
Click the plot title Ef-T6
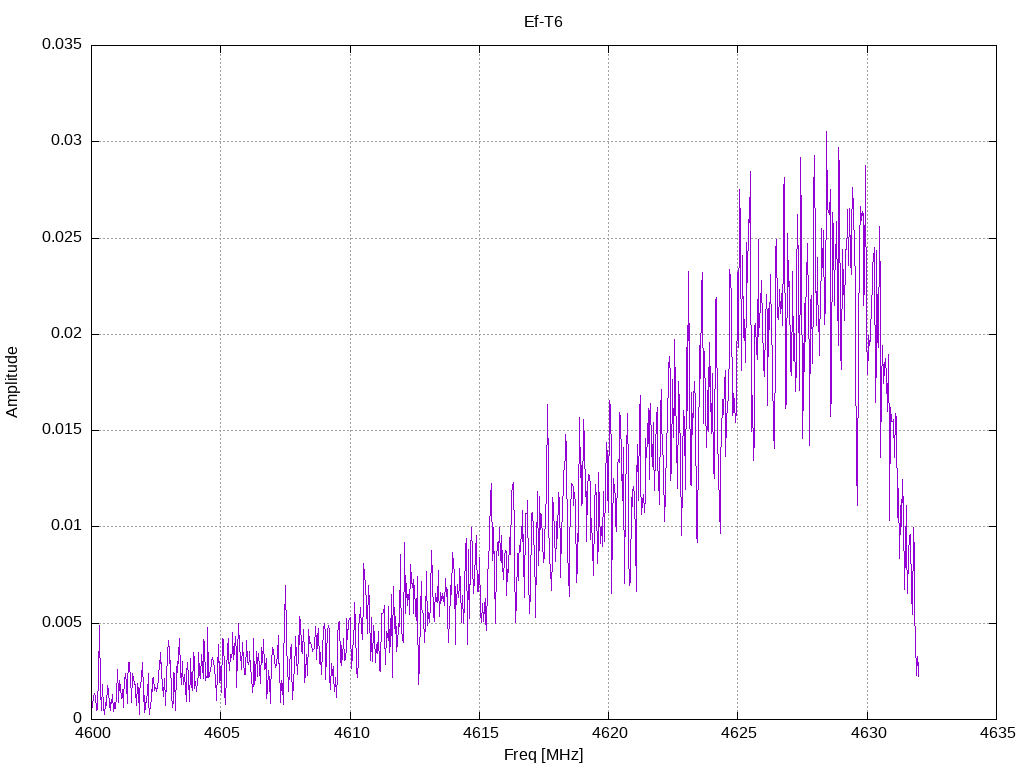coord(543,22)
